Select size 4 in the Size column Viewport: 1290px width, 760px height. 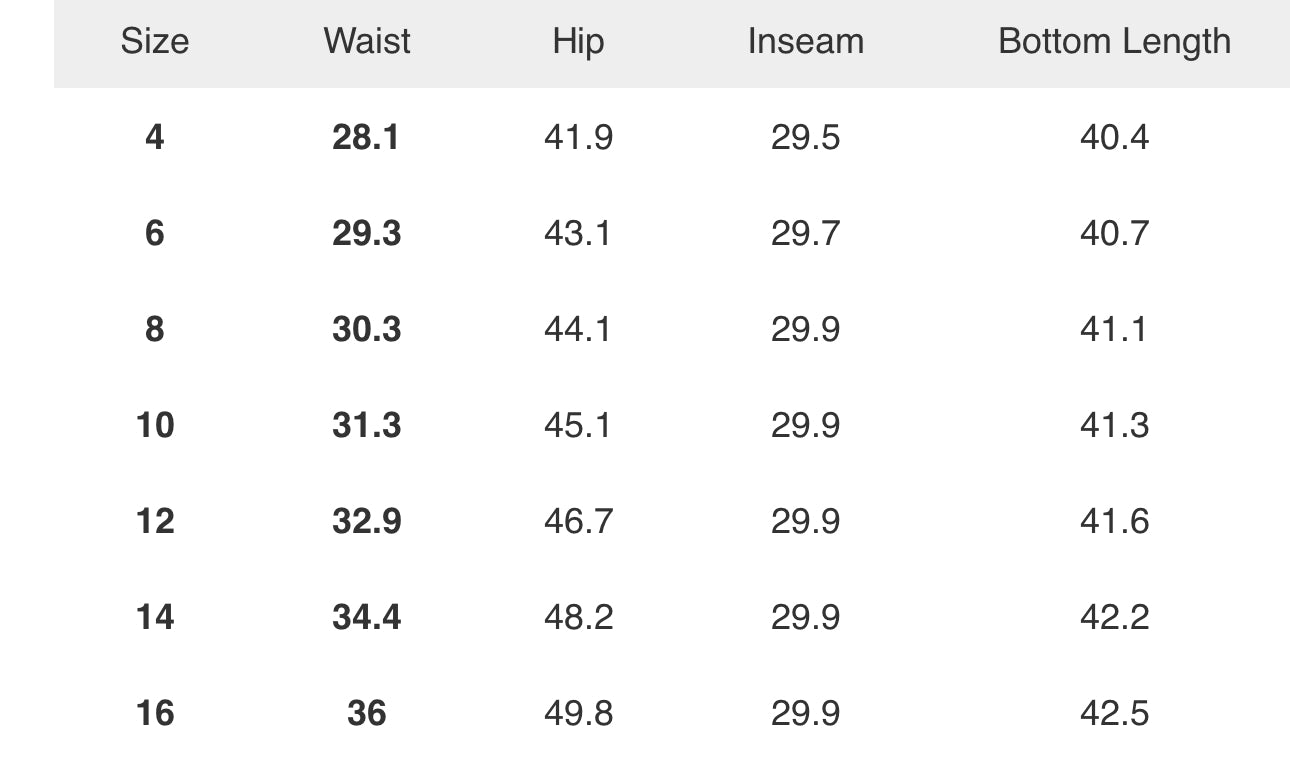(154, 137)
